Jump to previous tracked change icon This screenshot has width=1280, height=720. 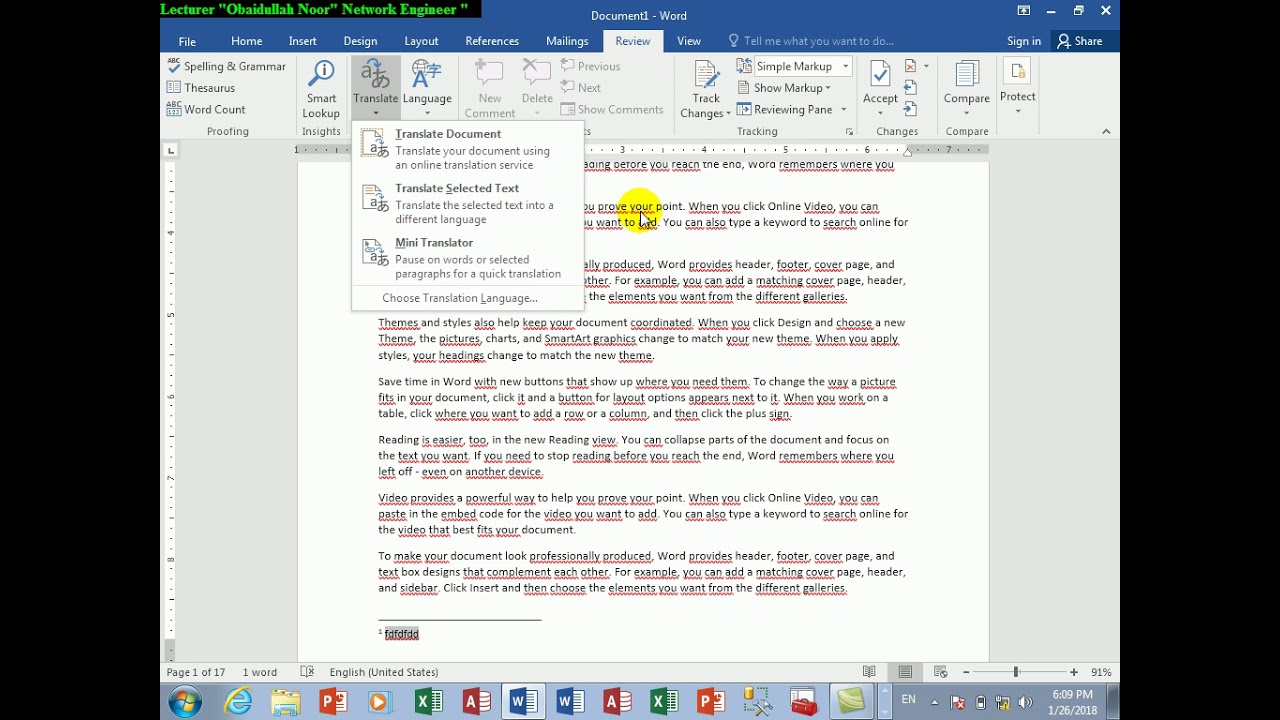point(910,88)
